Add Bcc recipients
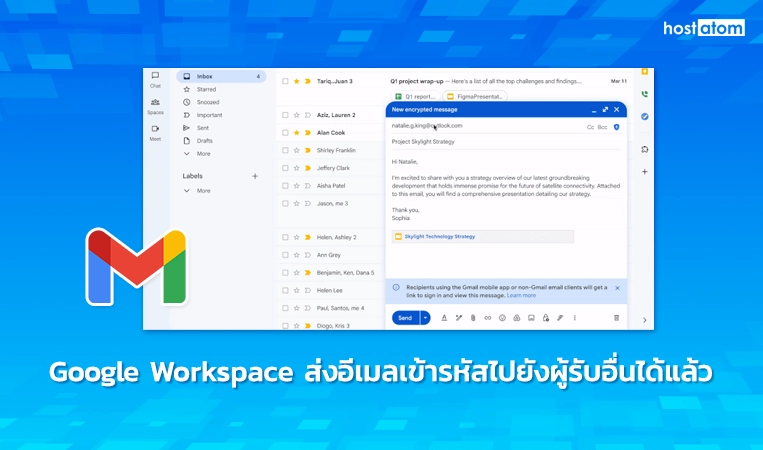The height and width of the screenshot is (450, 763). pos(602,127)
